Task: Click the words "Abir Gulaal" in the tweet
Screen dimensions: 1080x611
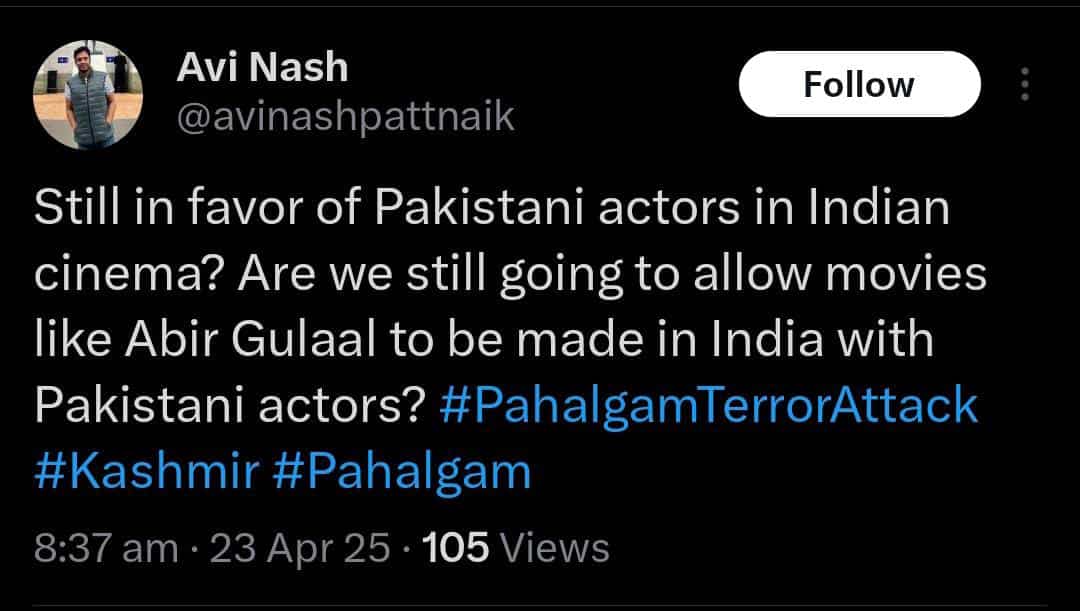Action: click(251, 340)
